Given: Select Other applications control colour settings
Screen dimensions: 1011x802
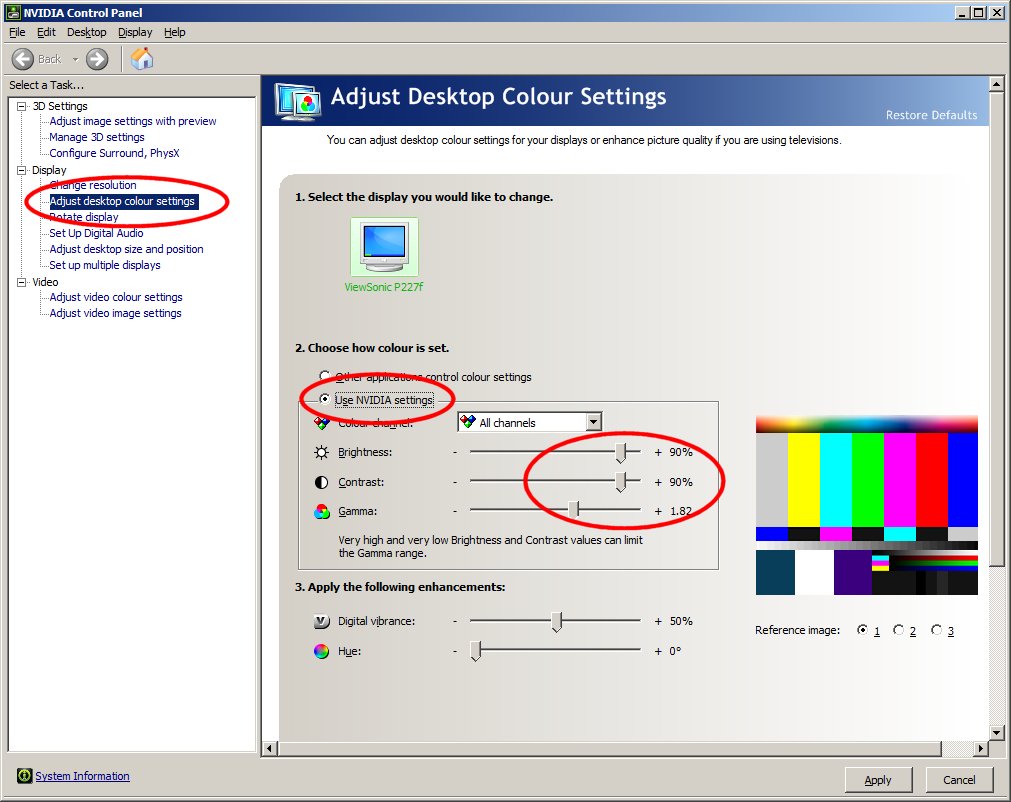Looking at the screenshot, I should pos(325,377).
